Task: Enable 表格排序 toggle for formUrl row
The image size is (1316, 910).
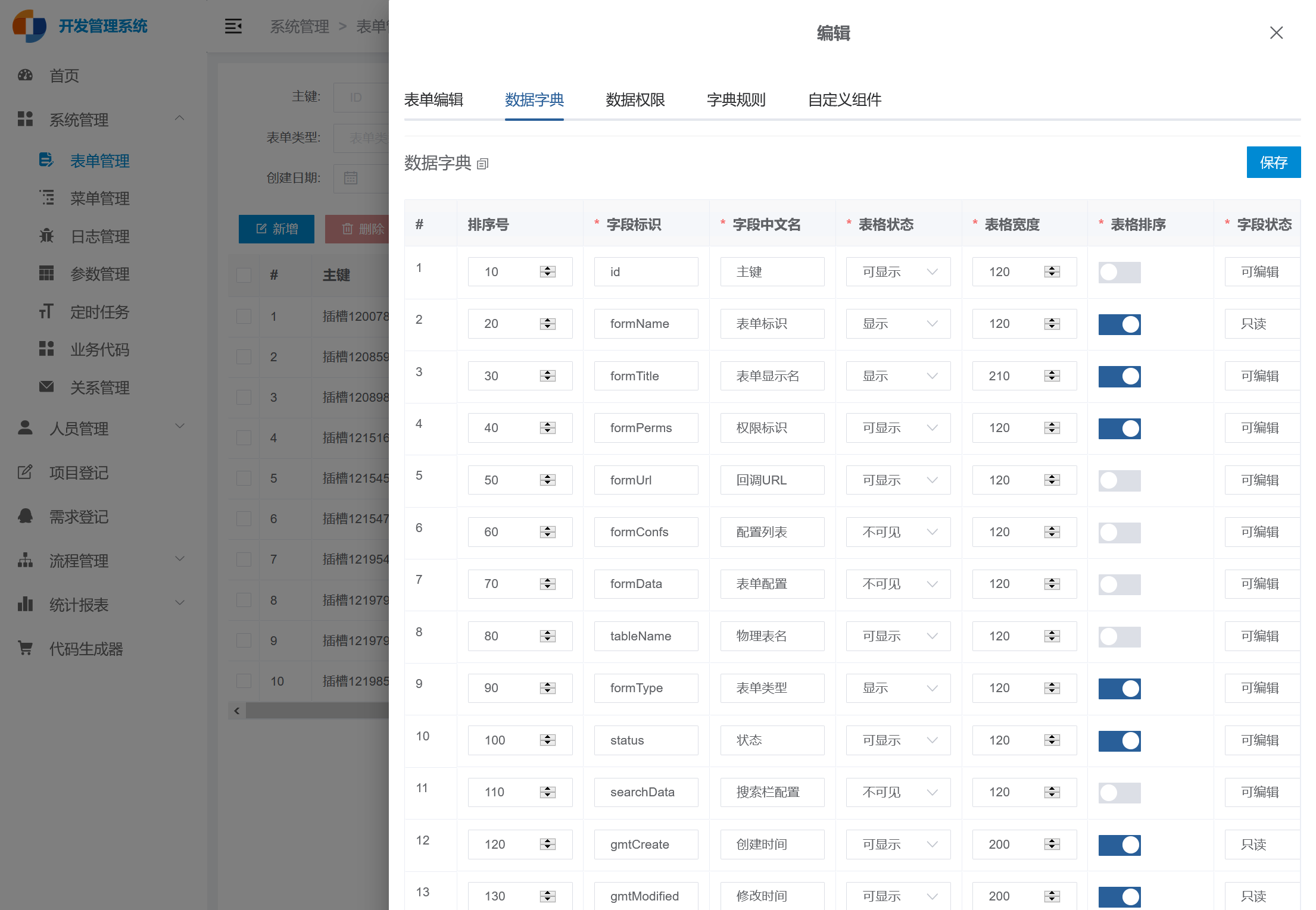Action: pyautogui.click(x=1119, y=480)
